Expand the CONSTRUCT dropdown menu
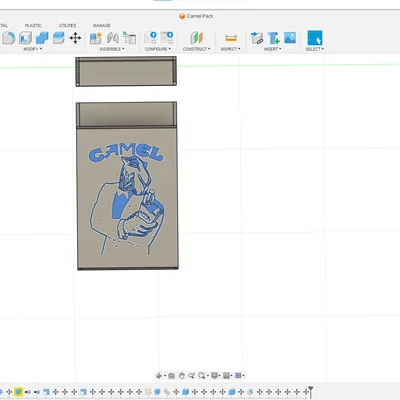Screen dimensions: 400x400 click(x=196, y=49)
